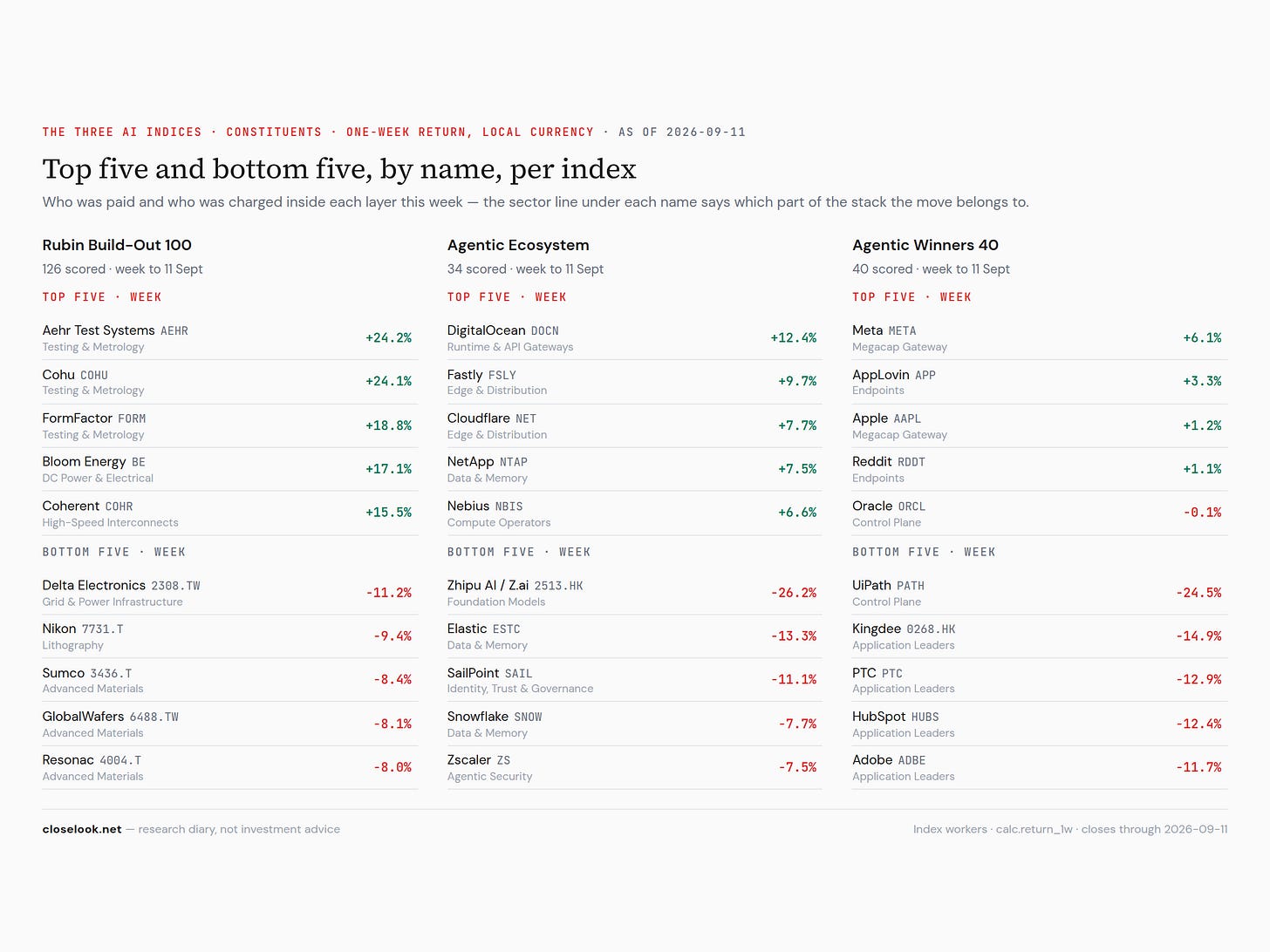The image size is (1270, 952).
Task: Click the "34 scored · week to 11 Sept" line
Action: pyautogui.click(x=525, y=269)
